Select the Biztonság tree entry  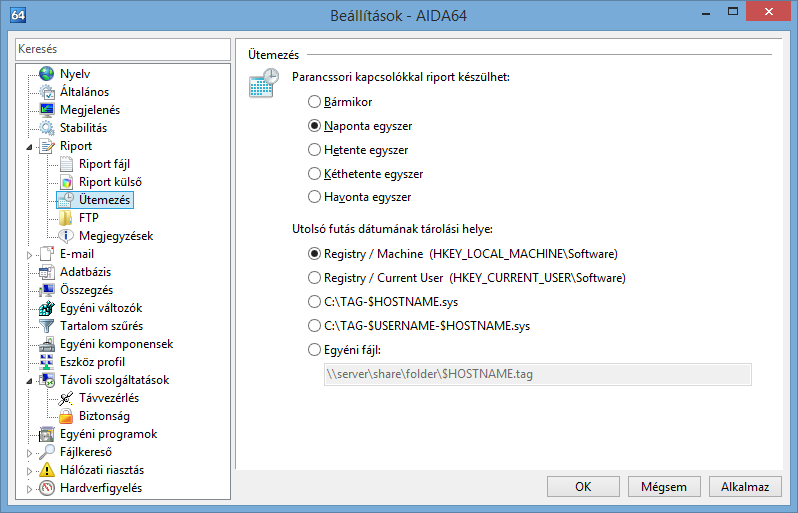point(104,416)
